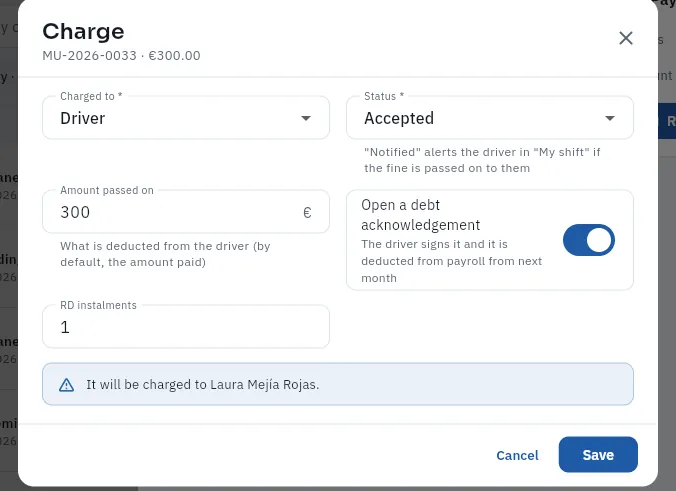Open the Charged to dropdown arrow
The width and height of the screenshot is (676, 491).
point(306,118)
